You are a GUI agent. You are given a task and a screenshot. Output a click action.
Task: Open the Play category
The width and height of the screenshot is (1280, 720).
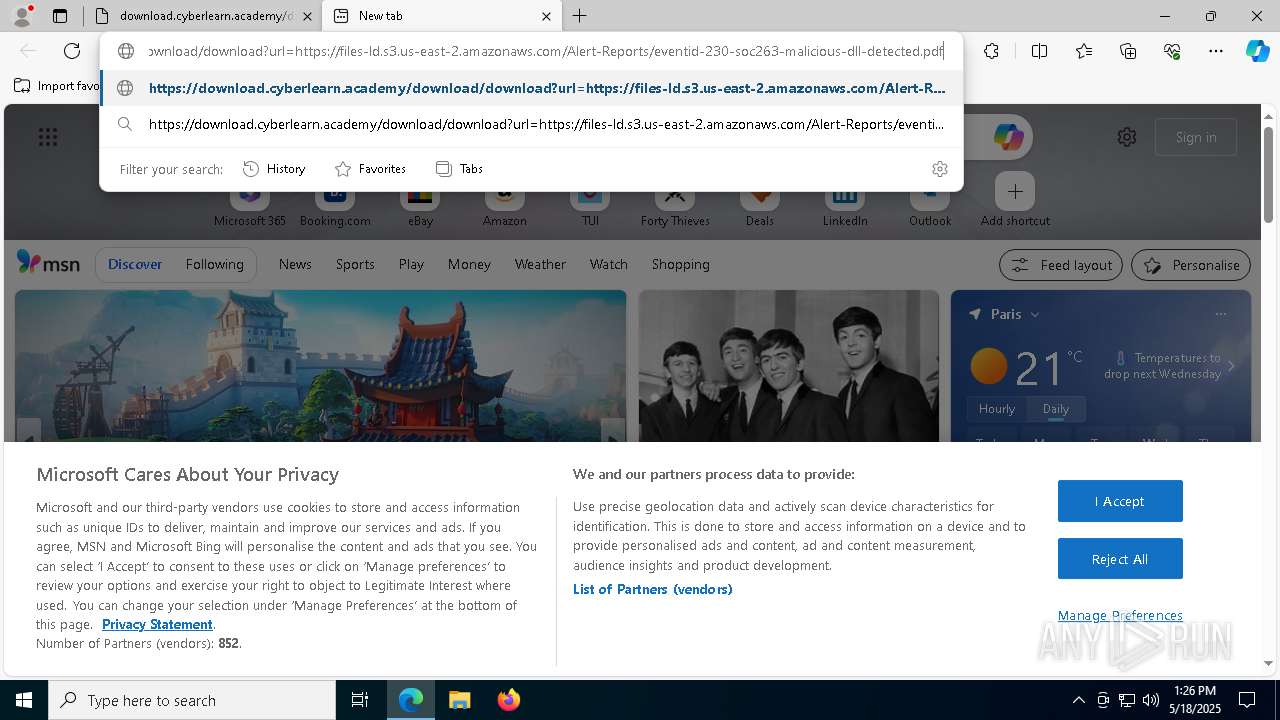(411, 264)
